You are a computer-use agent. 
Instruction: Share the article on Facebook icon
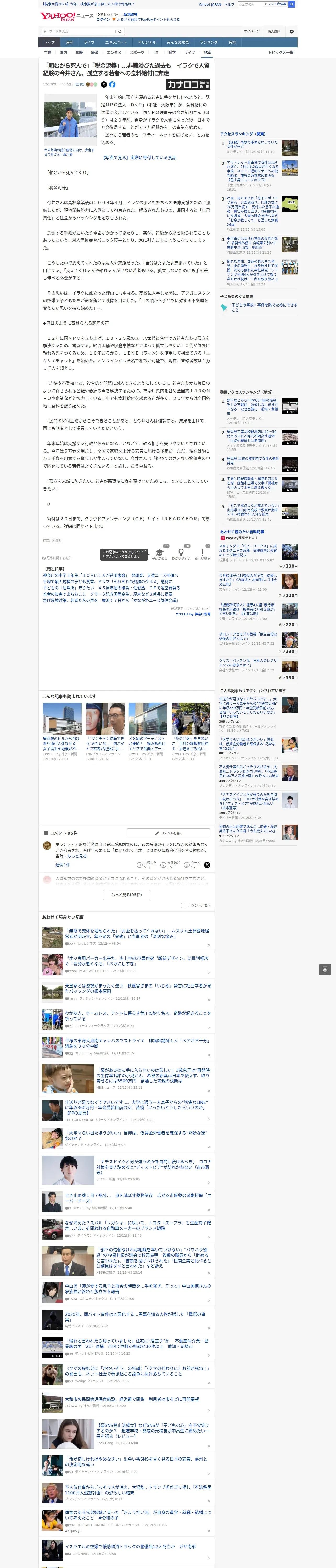coord(112,85)
